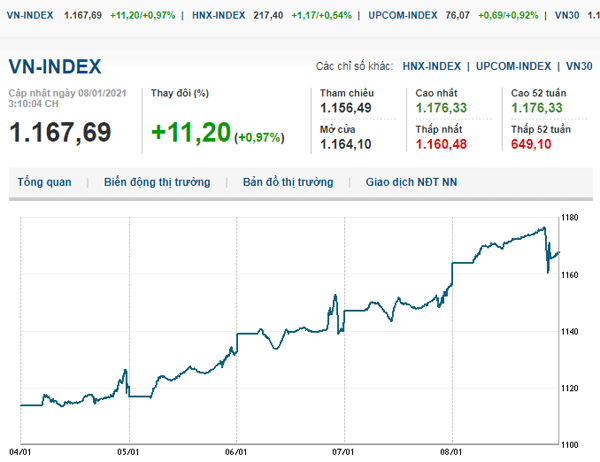Click VN30 at the ticker bar's right end
This screenshot has width=600, height=462.
(566, 16)
